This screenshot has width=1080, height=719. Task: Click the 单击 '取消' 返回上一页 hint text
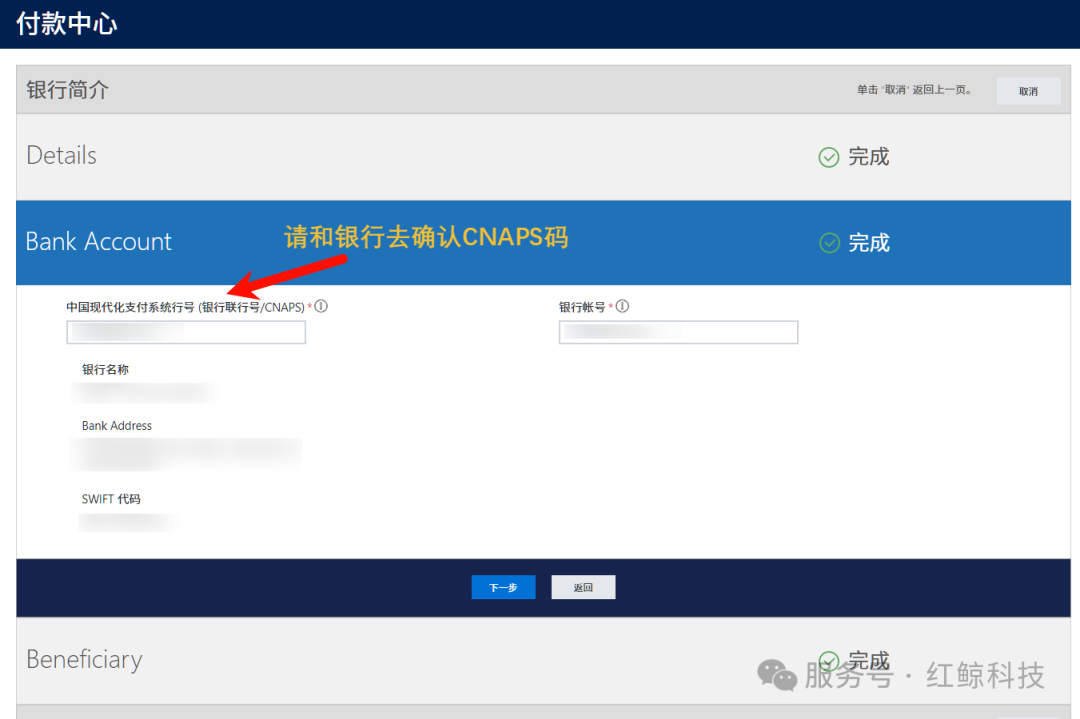(x=914, y=90)
